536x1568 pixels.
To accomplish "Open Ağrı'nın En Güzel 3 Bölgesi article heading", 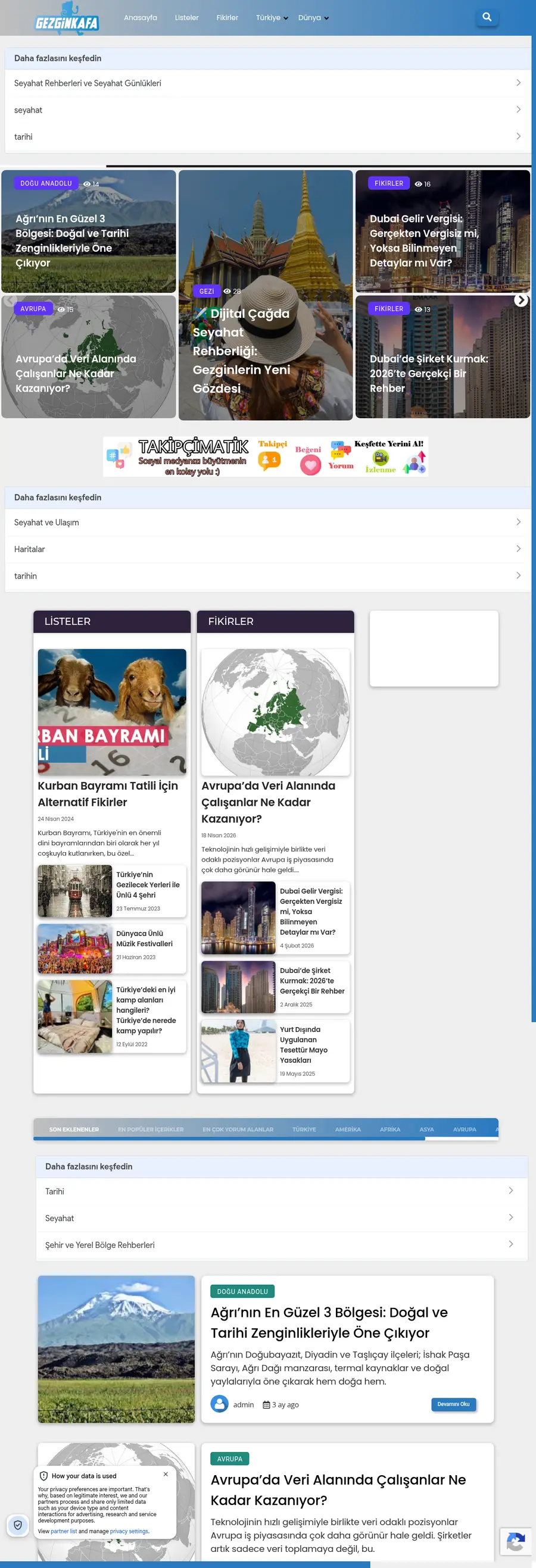I will click(329, 1322).
